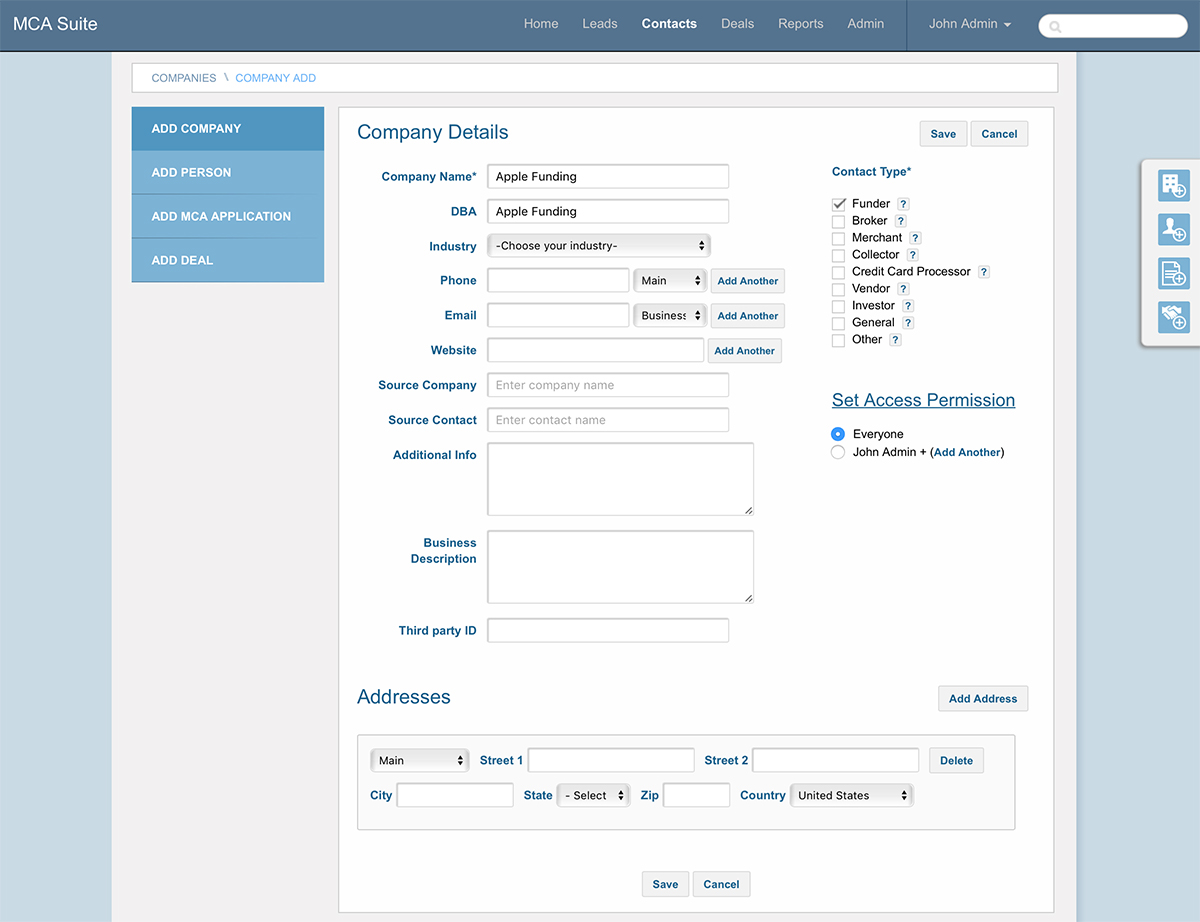Focus the Third party ID field
This screenshot has height=922, width=1200.
(x=608, y=631)
